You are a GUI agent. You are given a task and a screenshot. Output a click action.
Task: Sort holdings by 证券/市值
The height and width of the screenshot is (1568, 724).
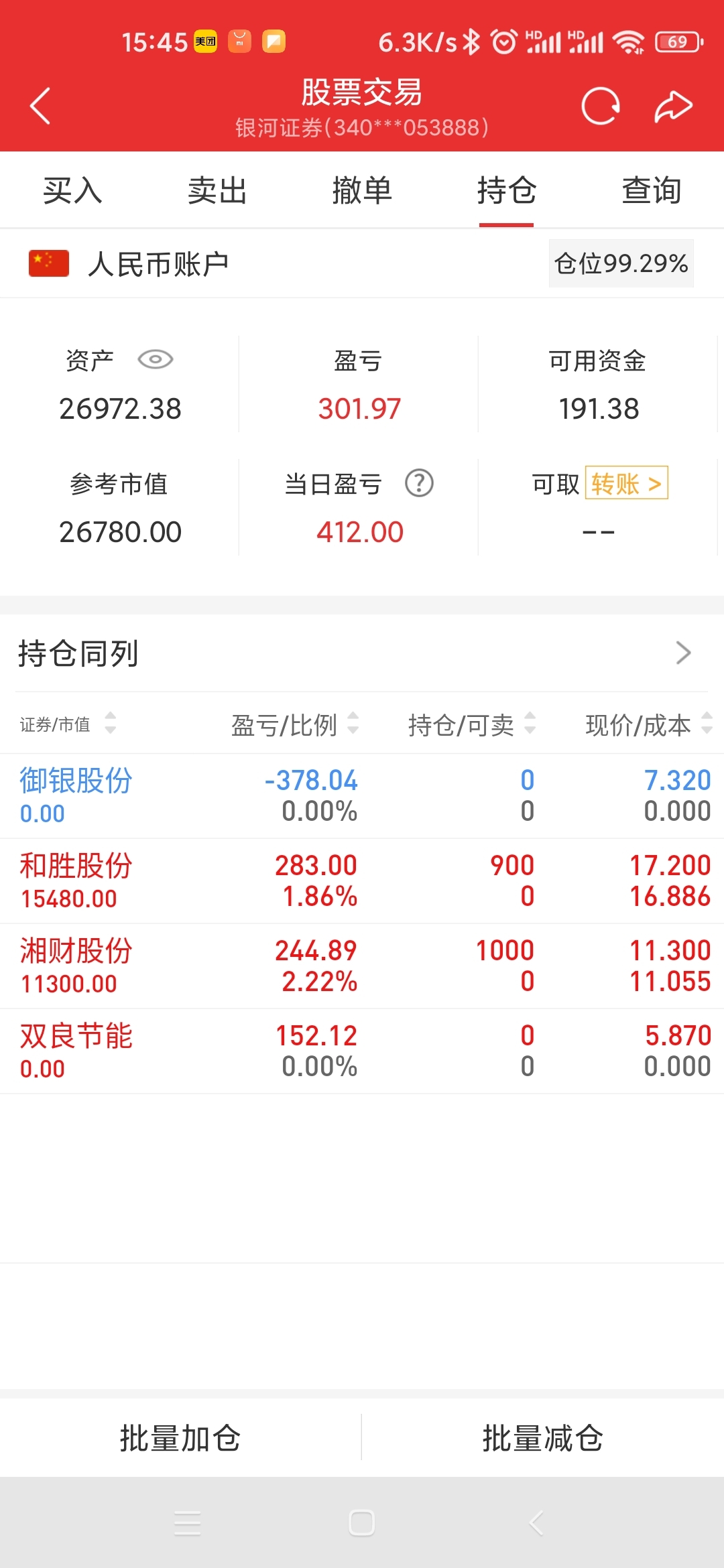coord(68,724)
